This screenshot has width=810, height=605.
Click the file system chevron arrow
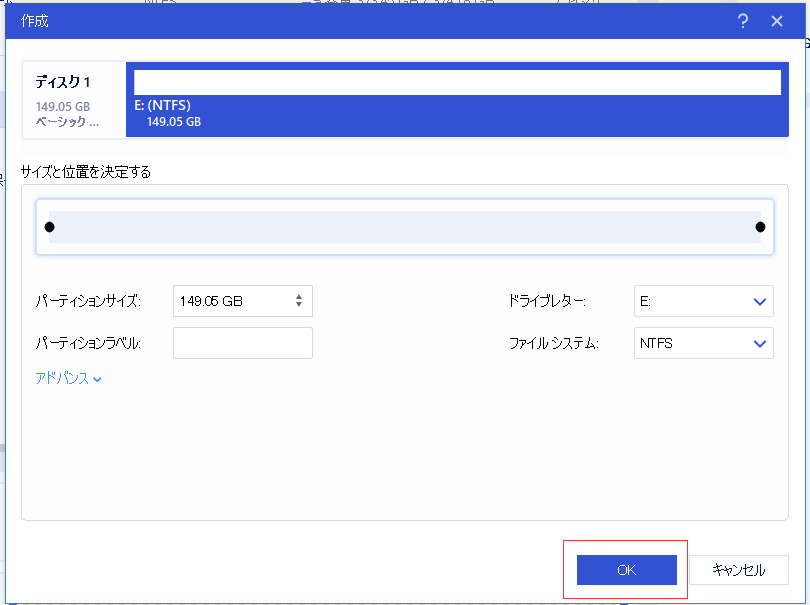tap(760, 342)
